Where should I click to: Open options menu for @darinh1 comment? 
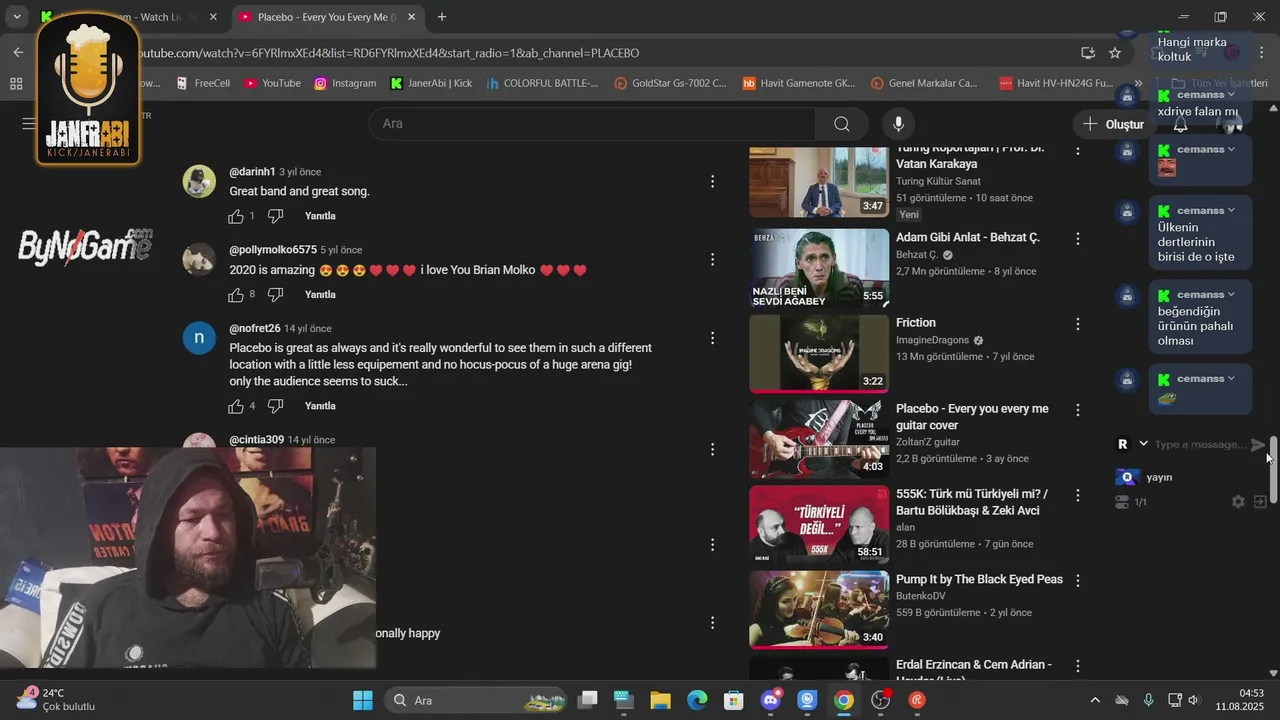coord(712,181)
